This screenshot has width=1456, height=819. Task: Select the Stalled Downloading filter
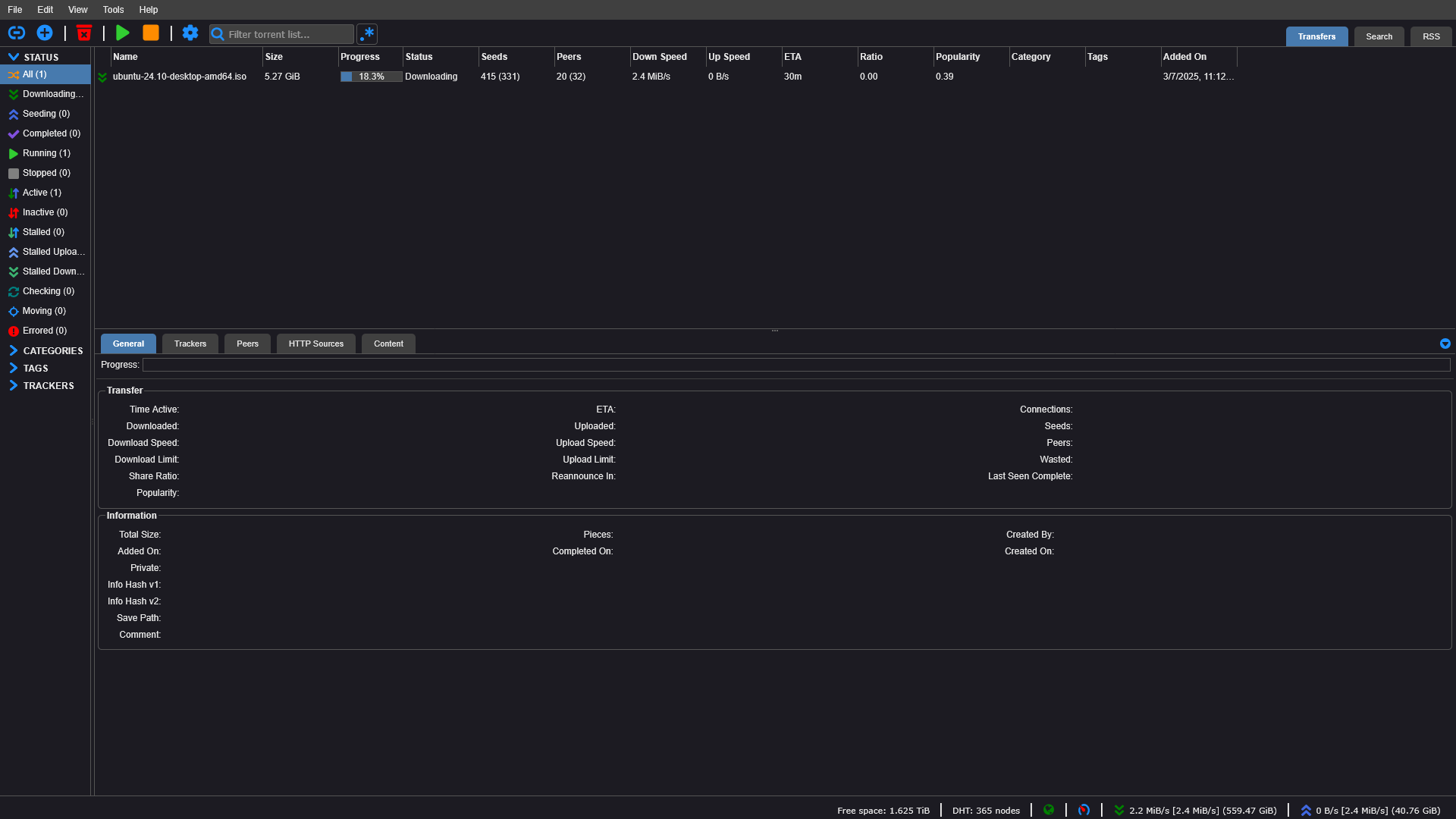[45, 271]
